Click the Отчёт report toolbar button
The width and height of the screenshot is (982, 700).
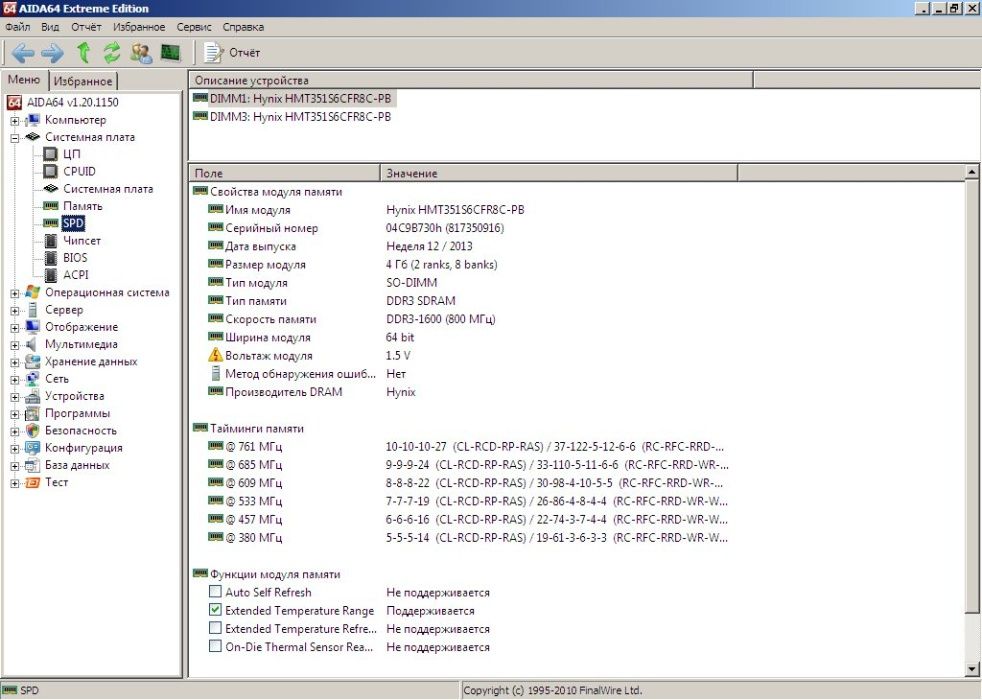[x=232, y=53]
